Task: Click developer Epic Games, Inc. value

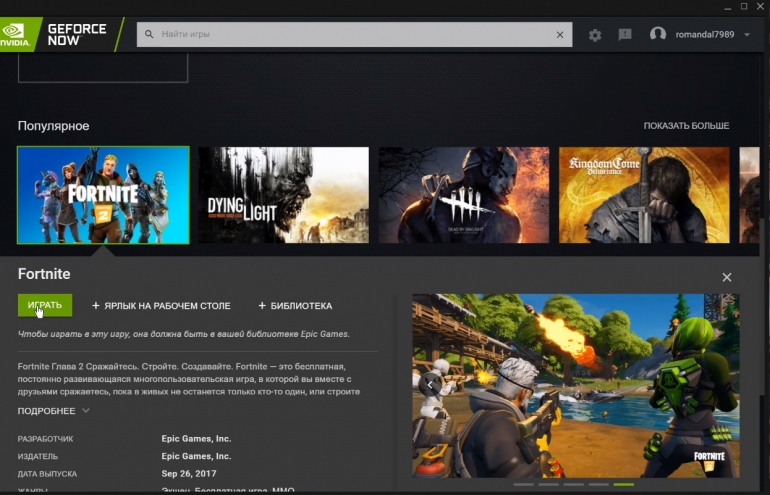Action: coord(196,439)
